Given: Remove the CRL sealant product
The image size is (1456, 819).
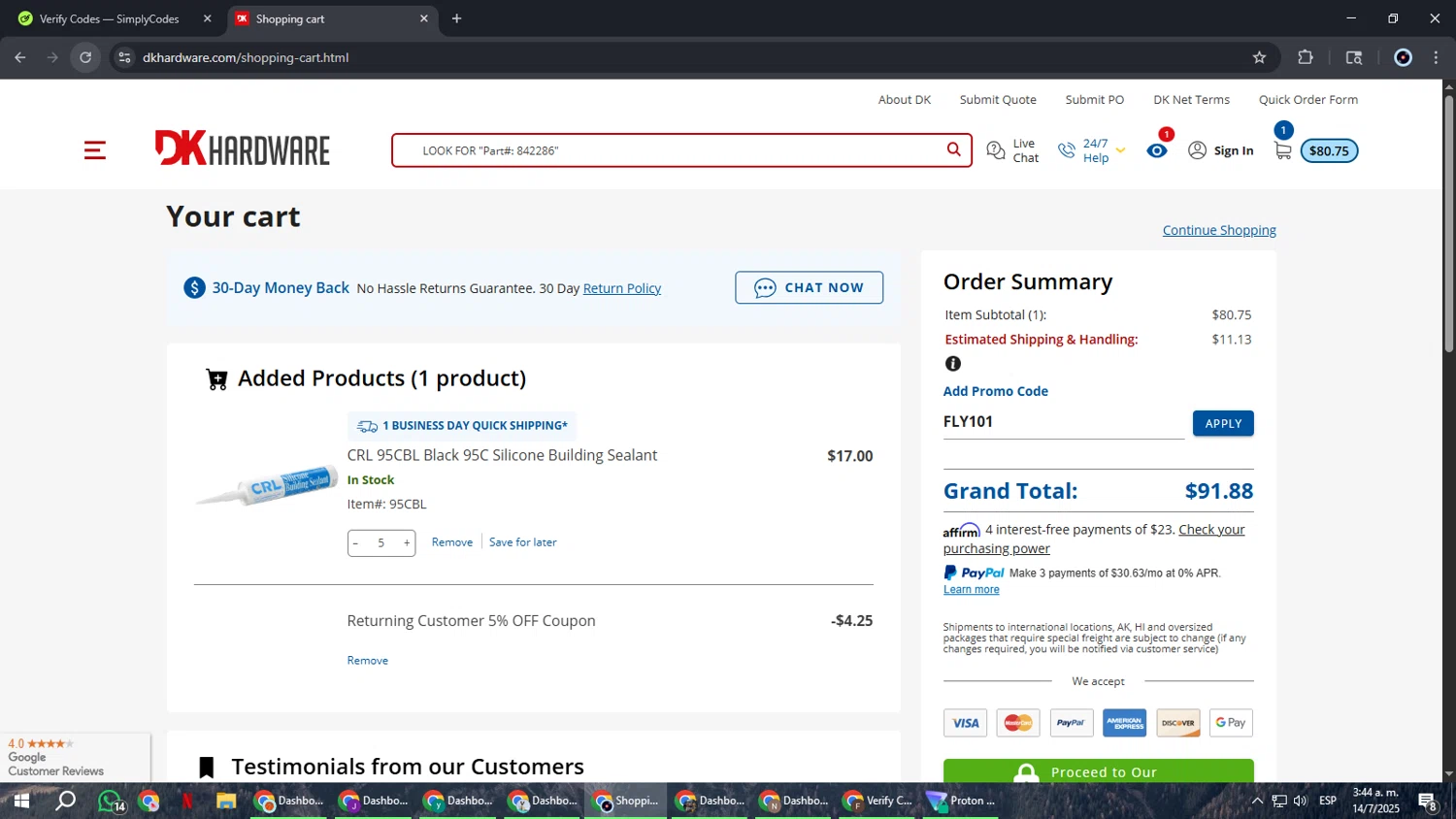Looking at the screenshot, I should 452,542.
